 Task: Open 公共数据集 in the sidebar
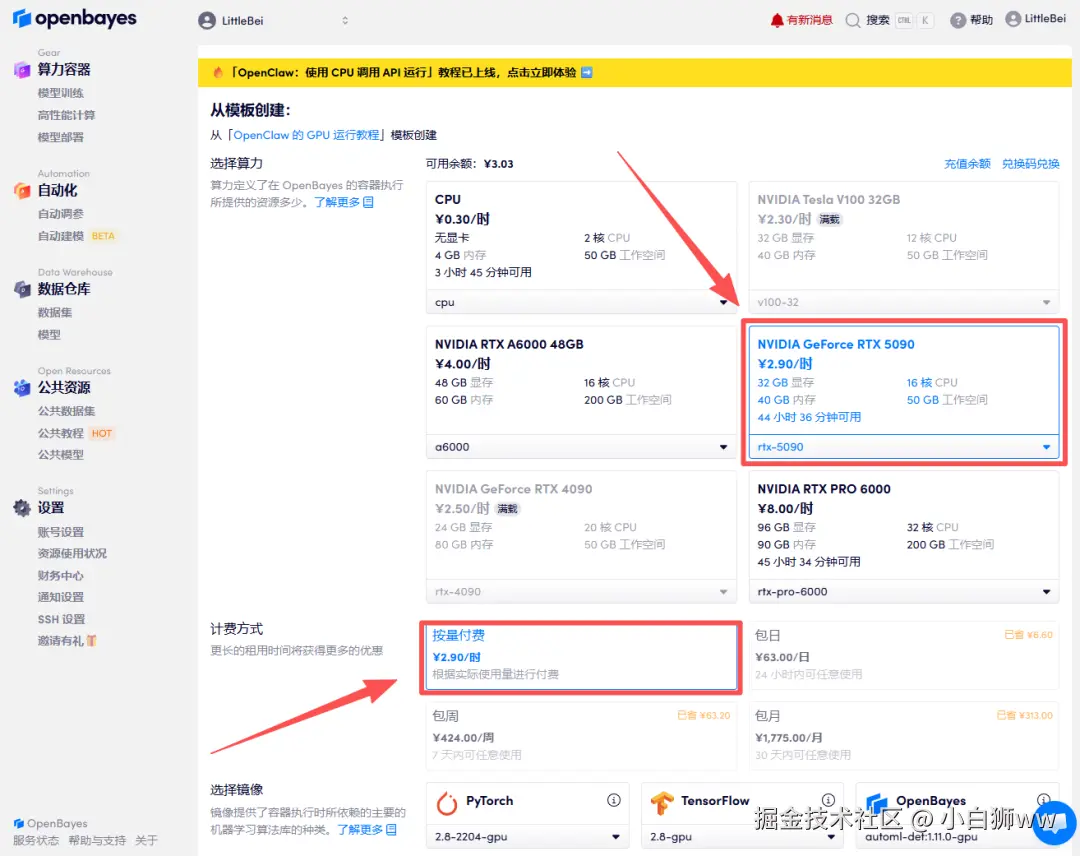(66, 411)
